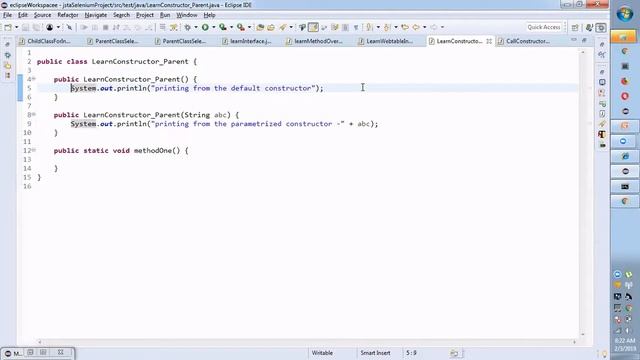The image size is (640, 360).
Task: Click methodOne in line 12
Action: coord(153,151)
